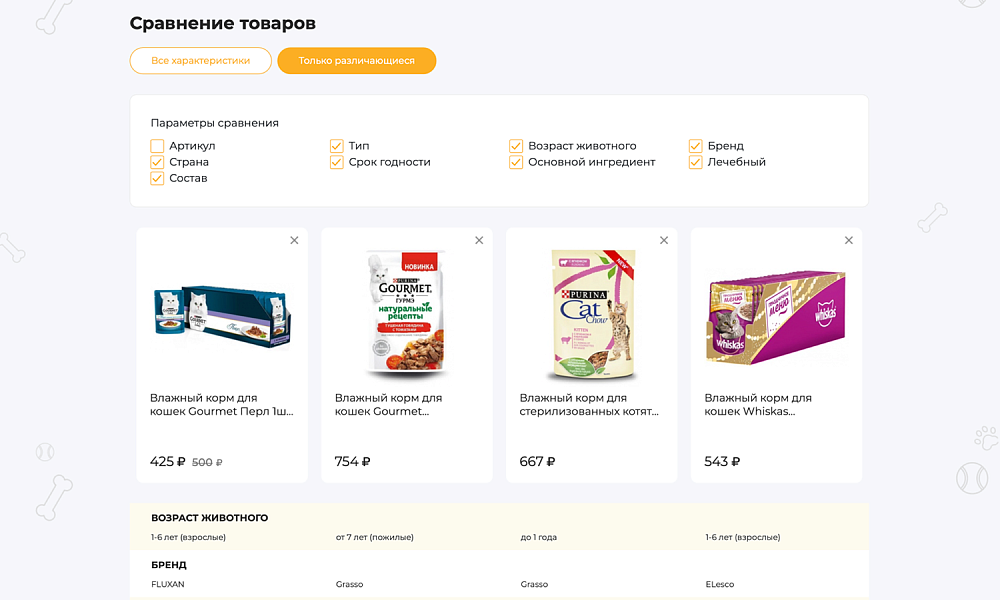Toggle the Основной ингредиент checkbox

[x=516, y=162]
